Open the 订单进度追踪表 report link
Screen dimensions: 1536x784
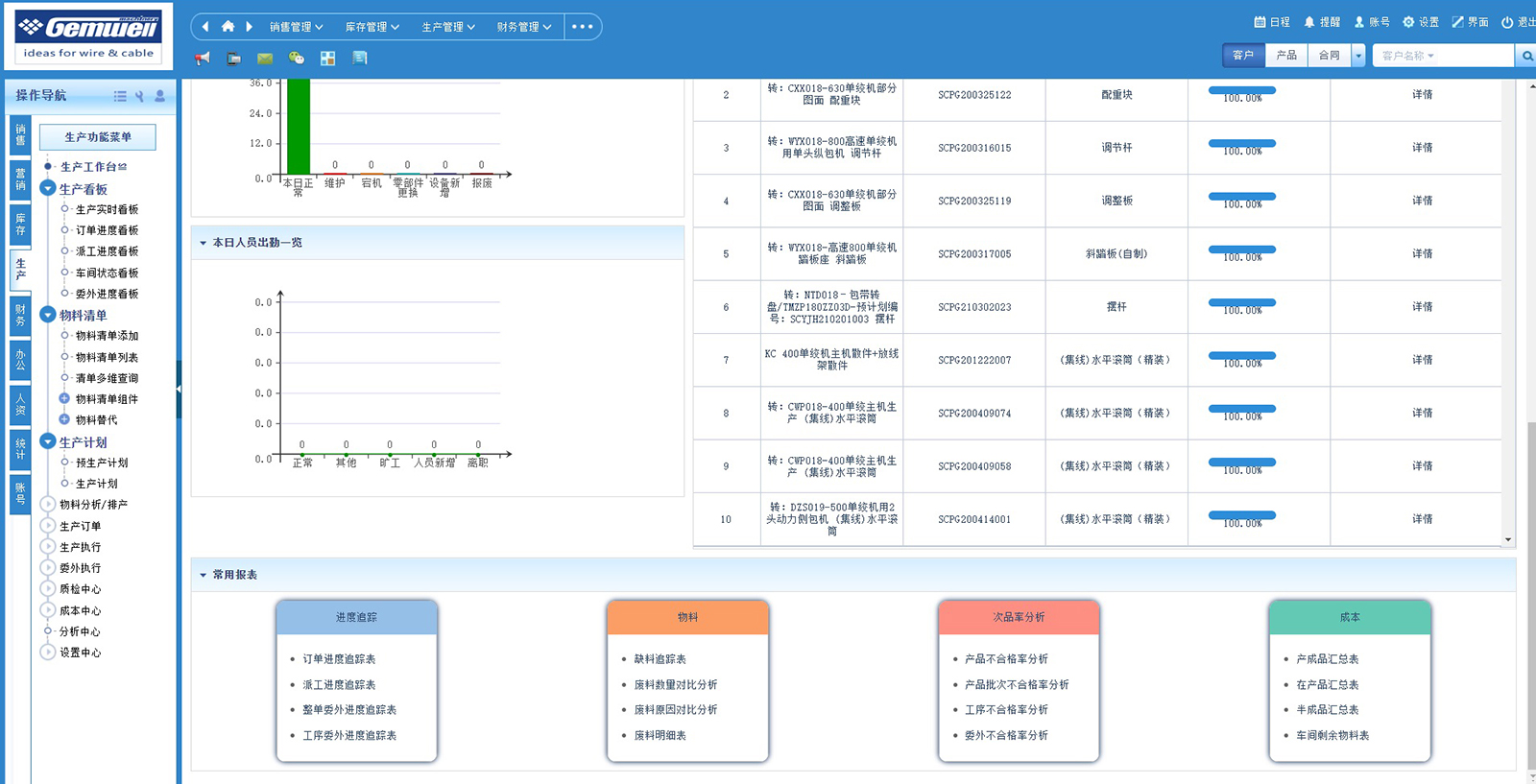coord(339,659)
